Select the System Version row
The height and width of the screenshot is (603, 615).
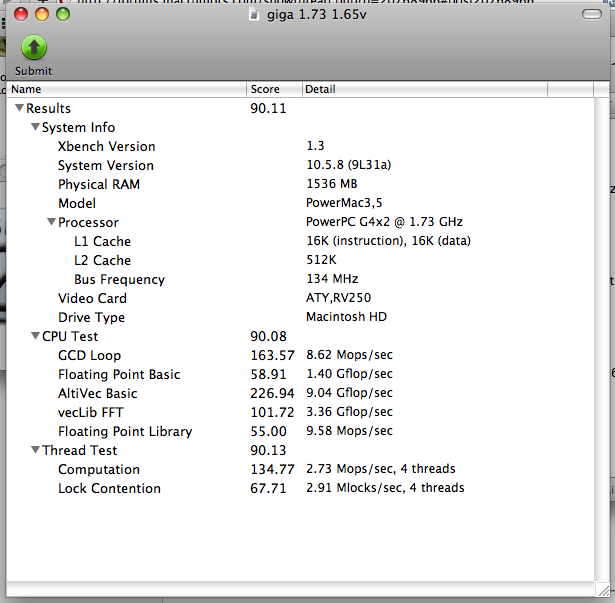pos(300,165)
